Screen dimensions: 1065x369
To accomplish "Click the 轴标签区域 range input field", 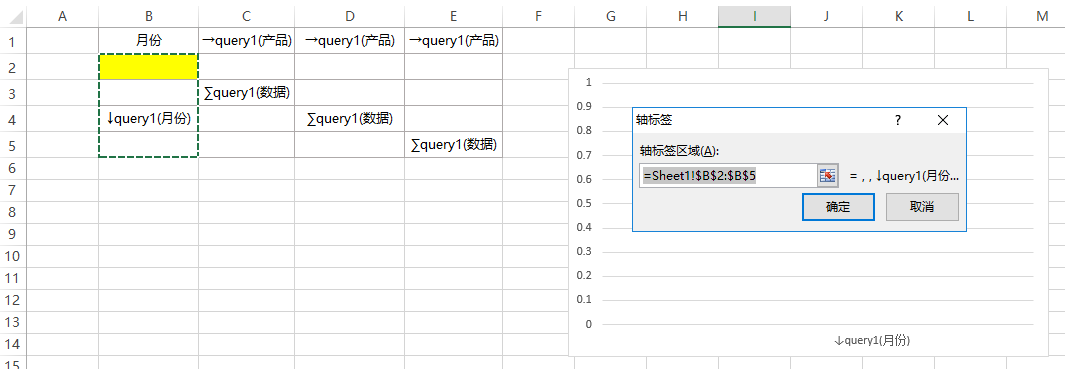I will point(728,175).
